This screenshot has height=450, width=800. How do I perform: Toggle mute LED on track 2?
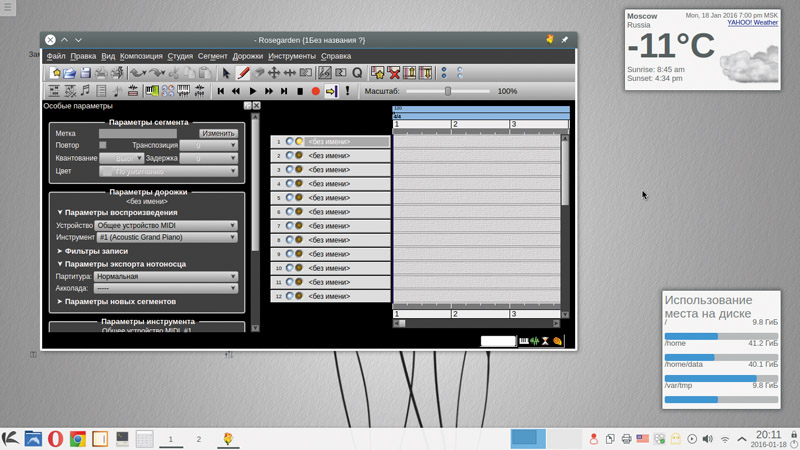click(x=289, y=155)
